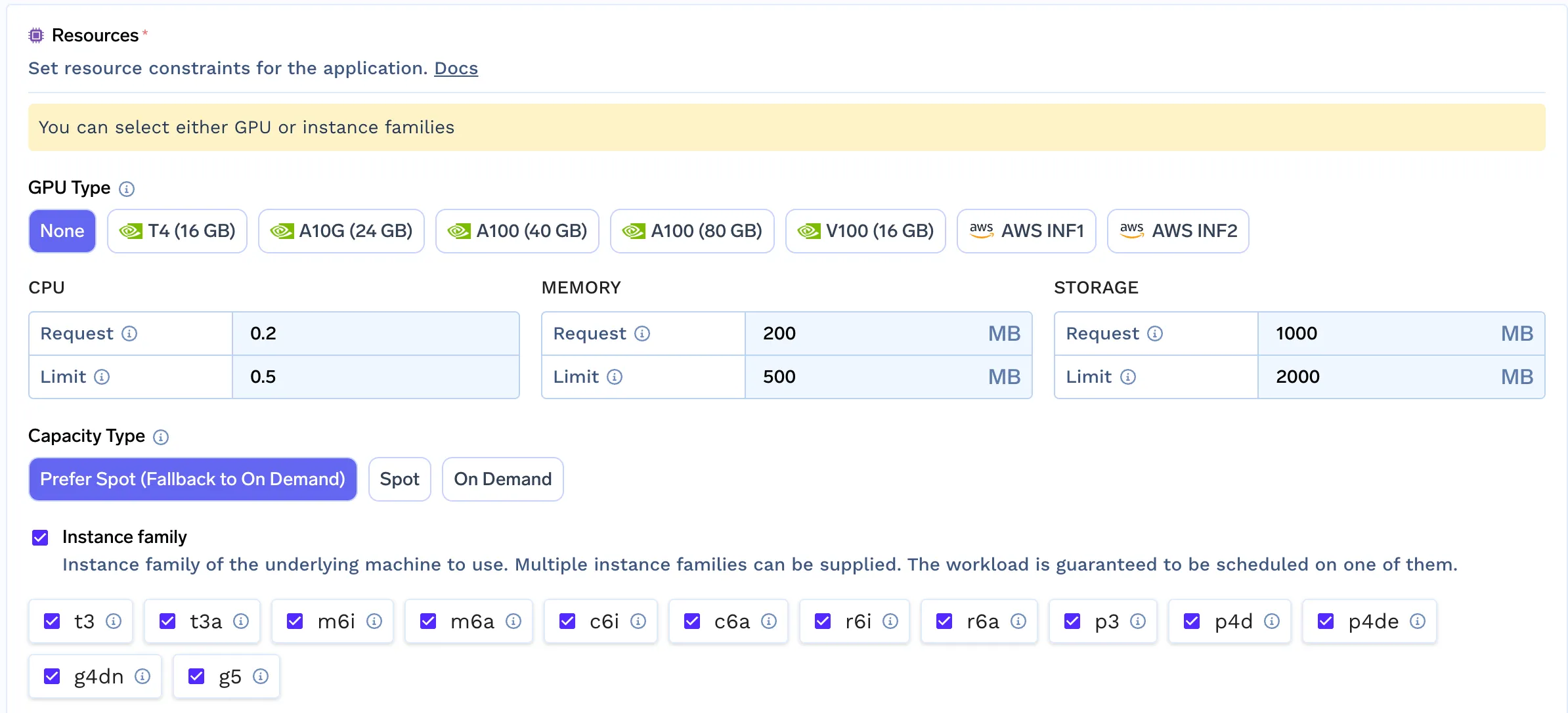Click the info icon beside p4de
Image resolution: width=1568 pixels, height=713 pixels.
(x=1418, y=621)
